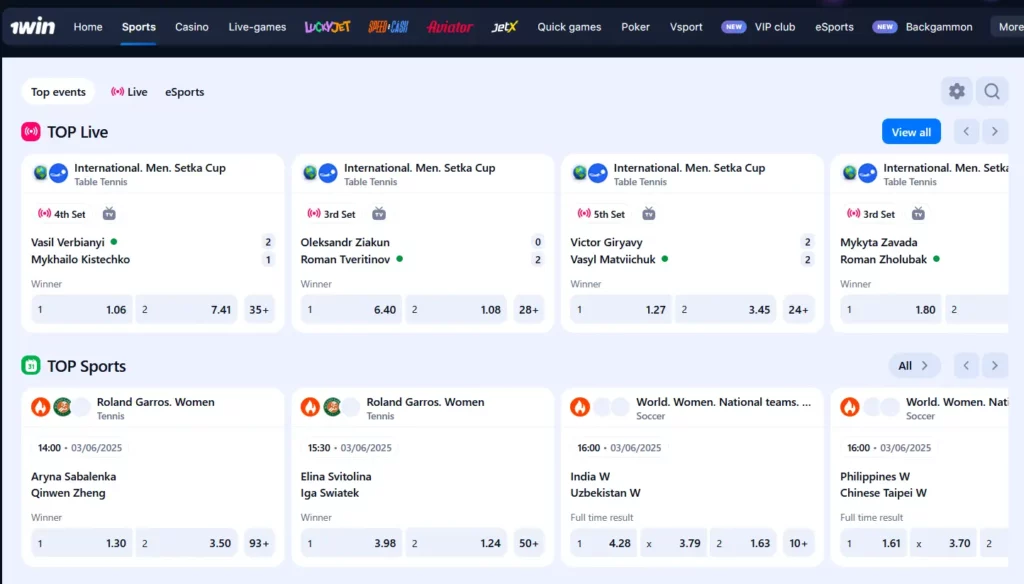Go to Home in top navigation
Screen dimensions: 1024x584
tap(88, 27)
